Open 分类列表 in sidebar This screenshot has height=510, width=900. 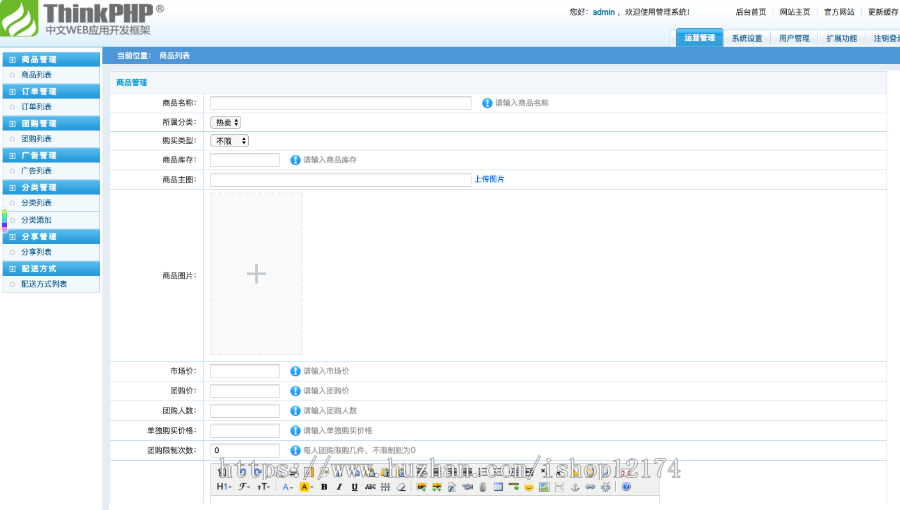36,203
